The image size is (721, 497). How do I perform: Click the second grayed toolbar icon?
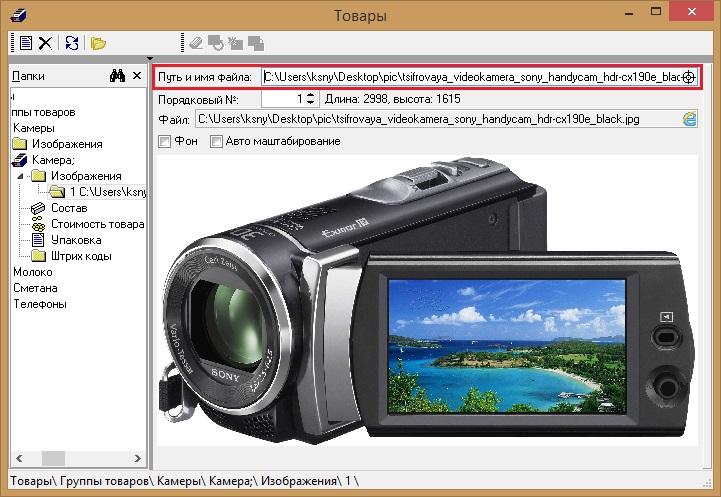pos(216,43)
